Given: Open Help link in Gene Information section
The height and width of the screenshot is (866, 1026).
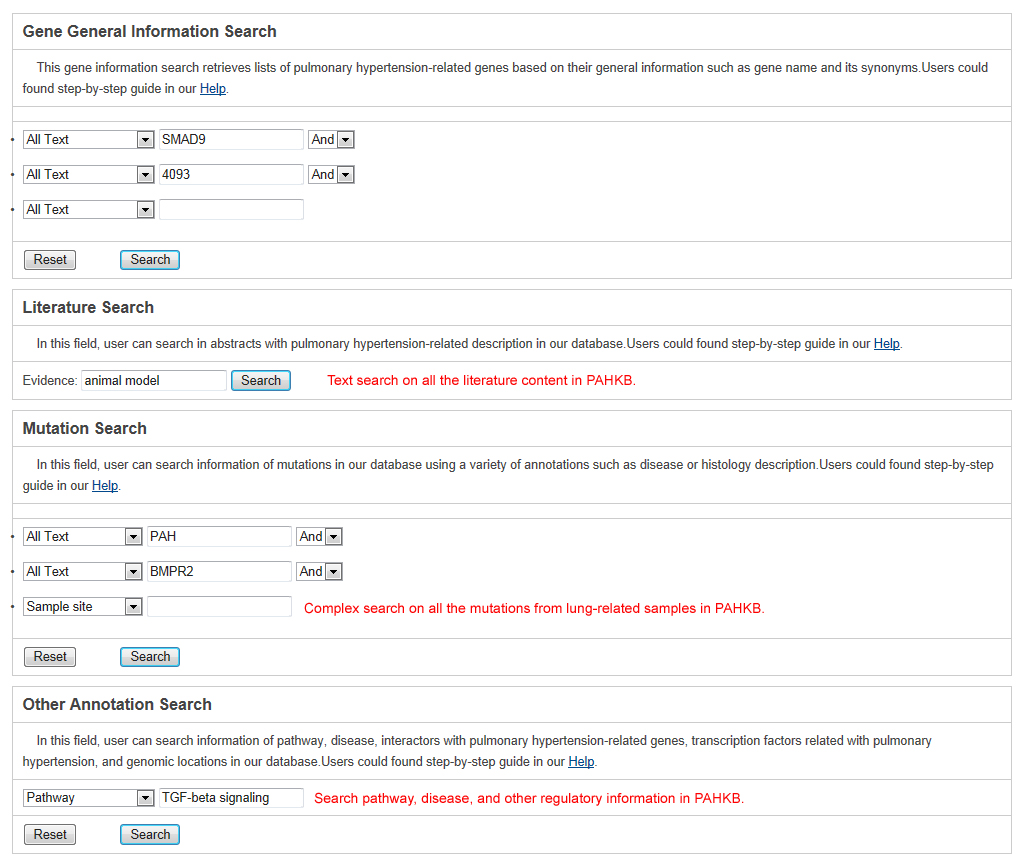Looking at the screenshot, I should click(213, 88).
